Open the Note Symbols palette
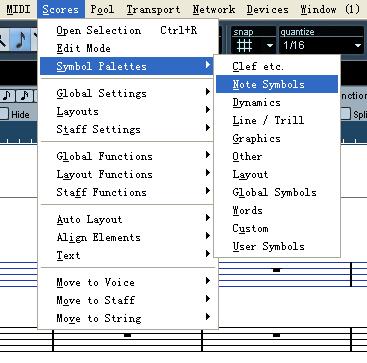This screenshot has width=367, height=363. tap(277, 84)
